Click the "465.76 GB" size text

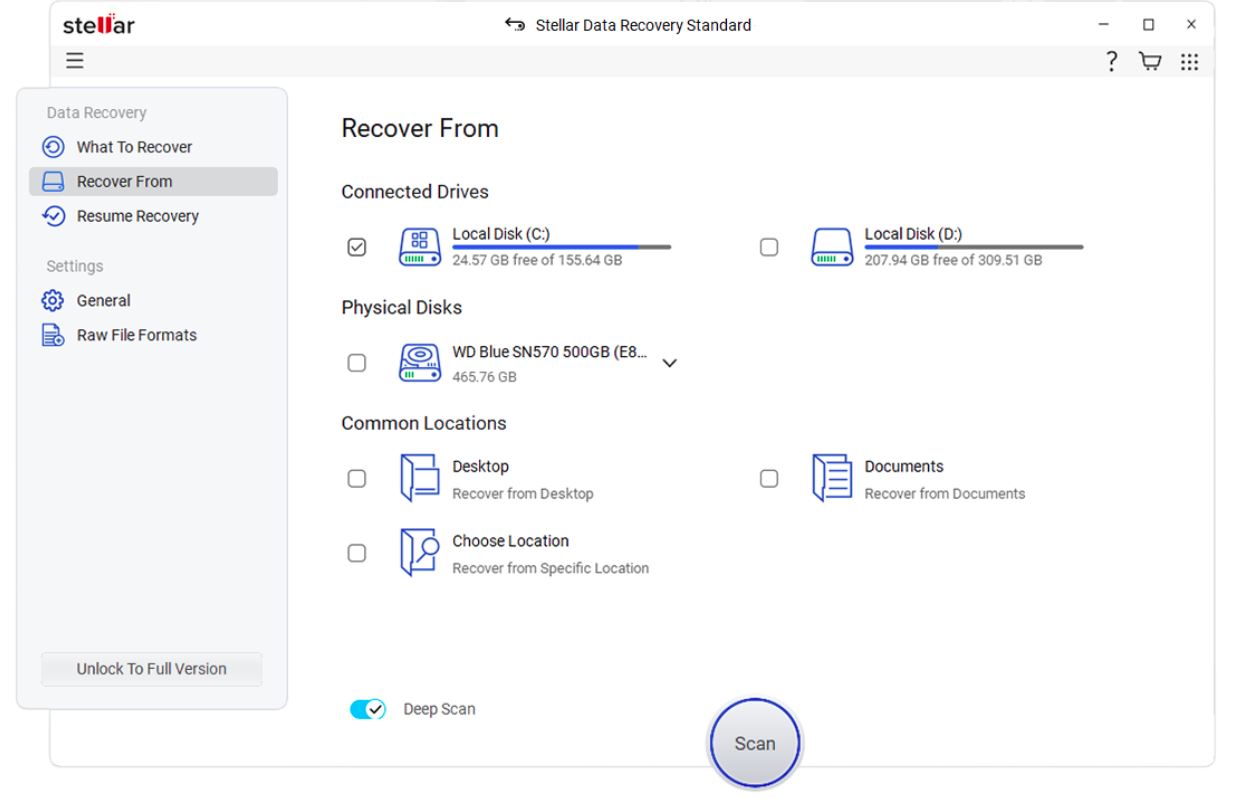[x=484, y=377]
